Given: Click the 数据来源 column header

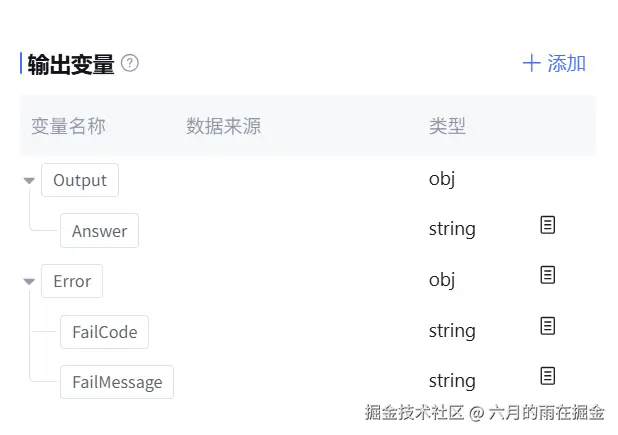Looking at the screenshot, I should [223, 126].
